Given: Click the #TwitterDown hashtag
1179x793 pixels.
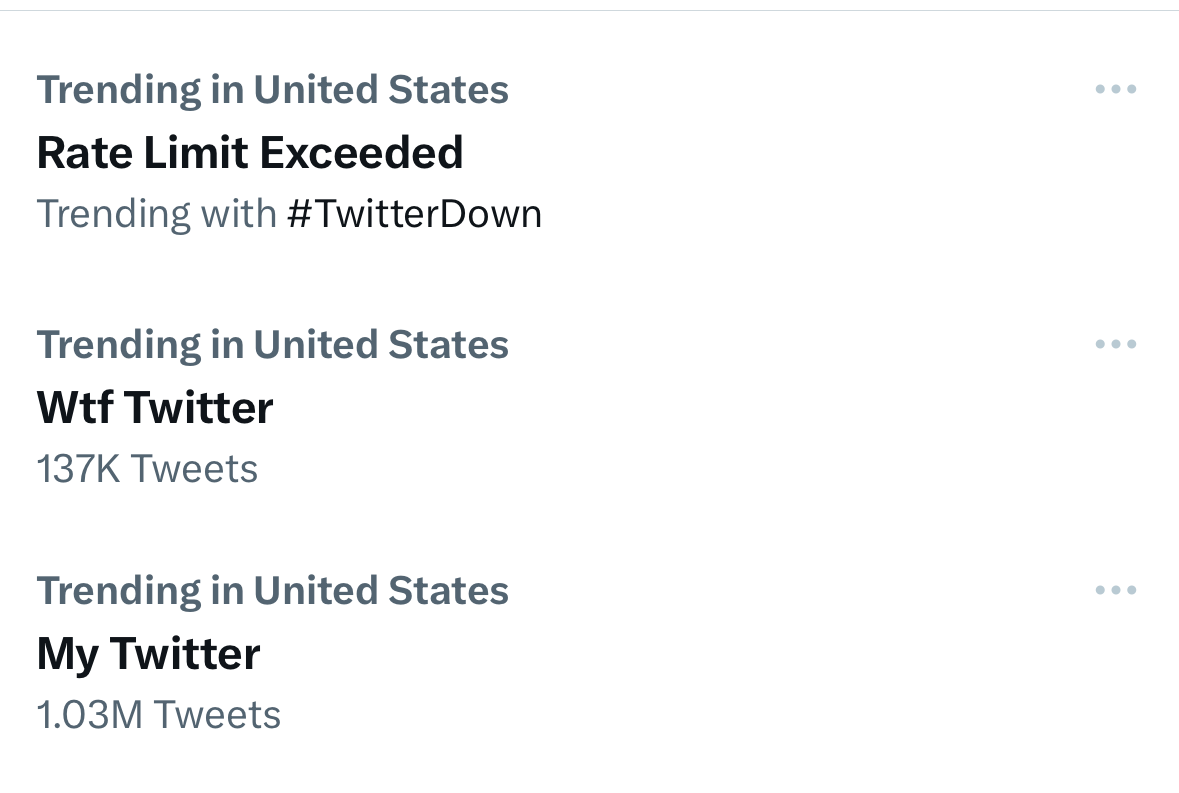Looking at the screenshot, I should point(414,214).
